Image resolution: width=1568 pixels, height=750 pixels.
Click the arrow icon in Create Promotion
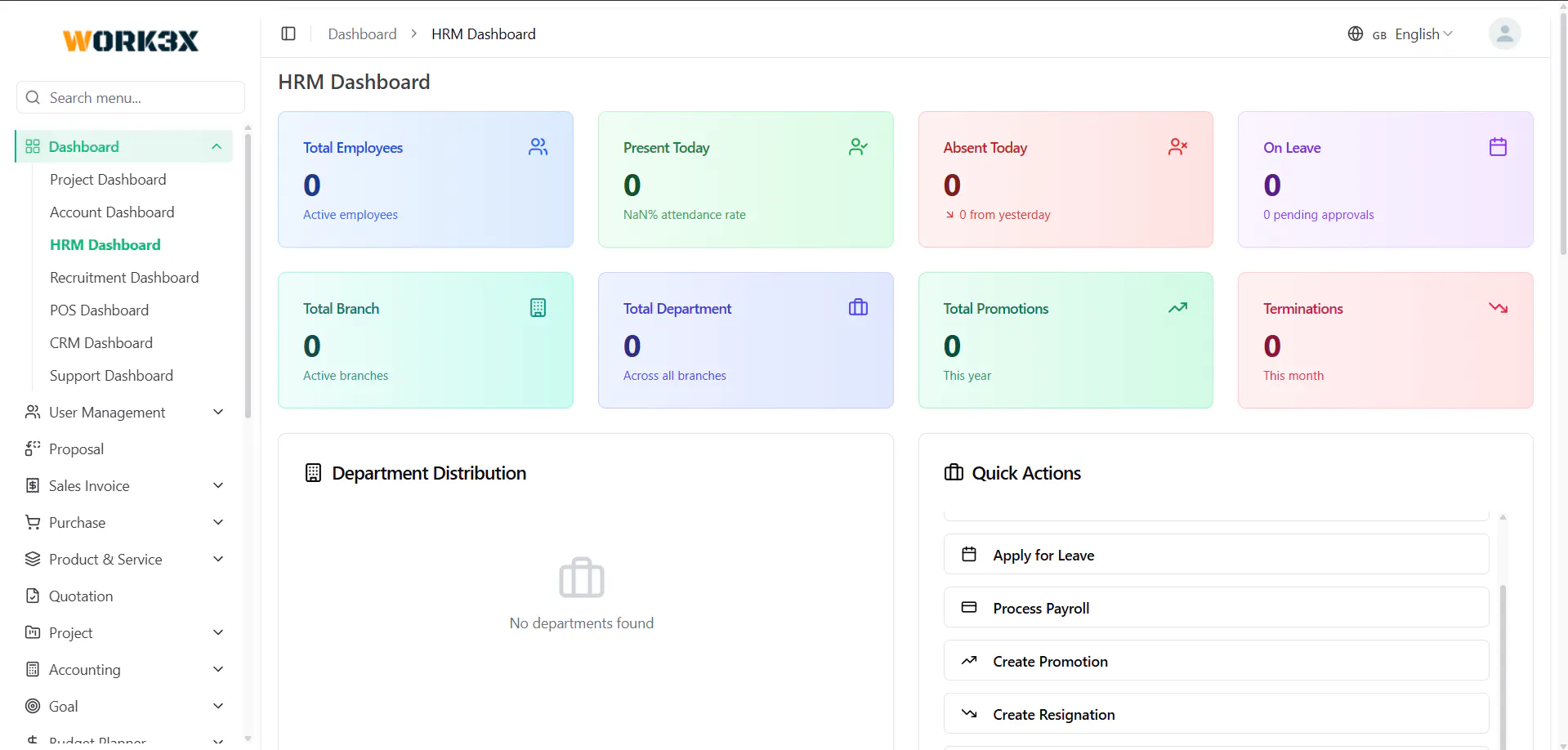[x=969, y=660]
